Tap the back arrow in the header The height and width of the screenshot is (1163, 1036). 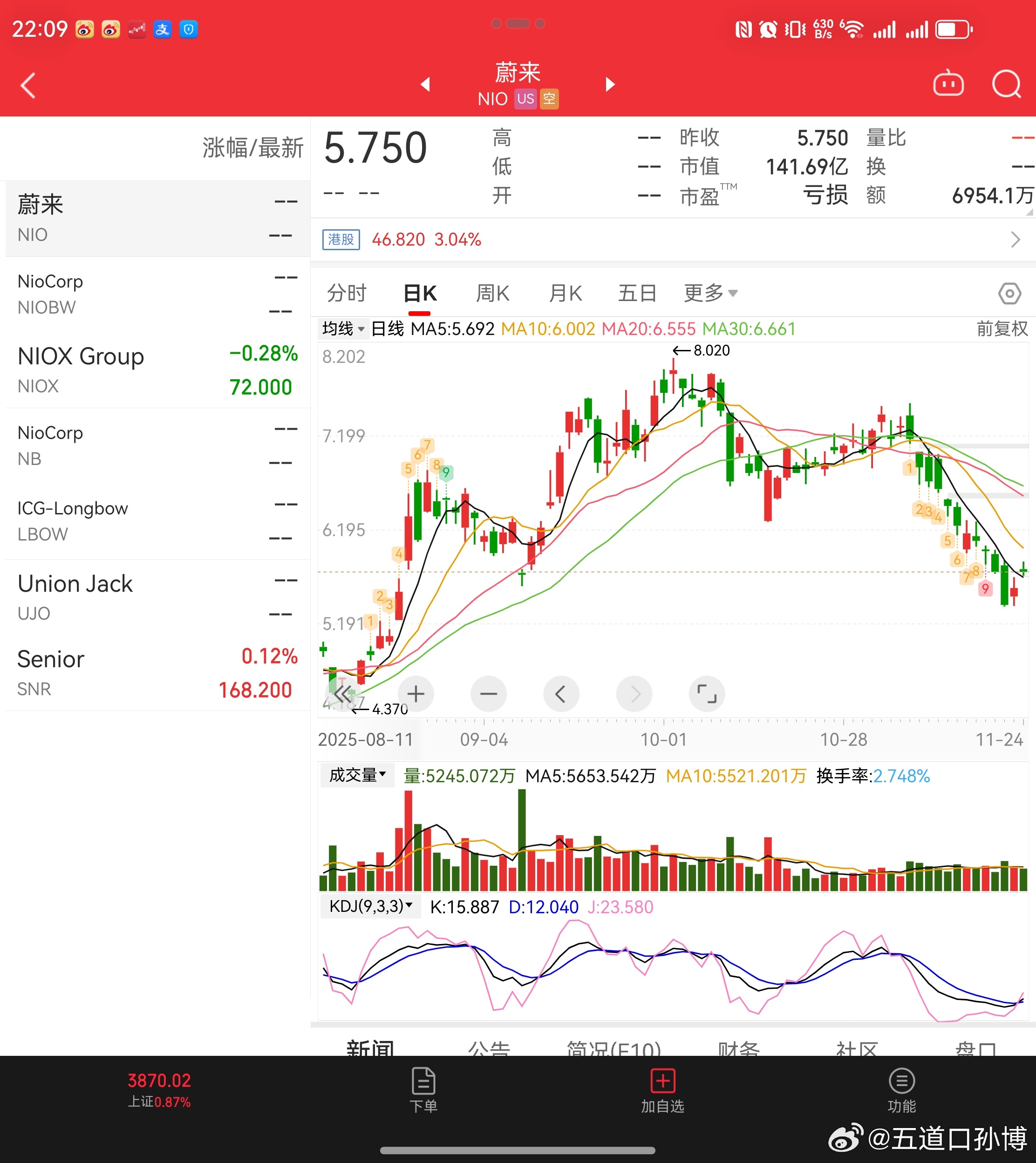(x=28, y=85)
